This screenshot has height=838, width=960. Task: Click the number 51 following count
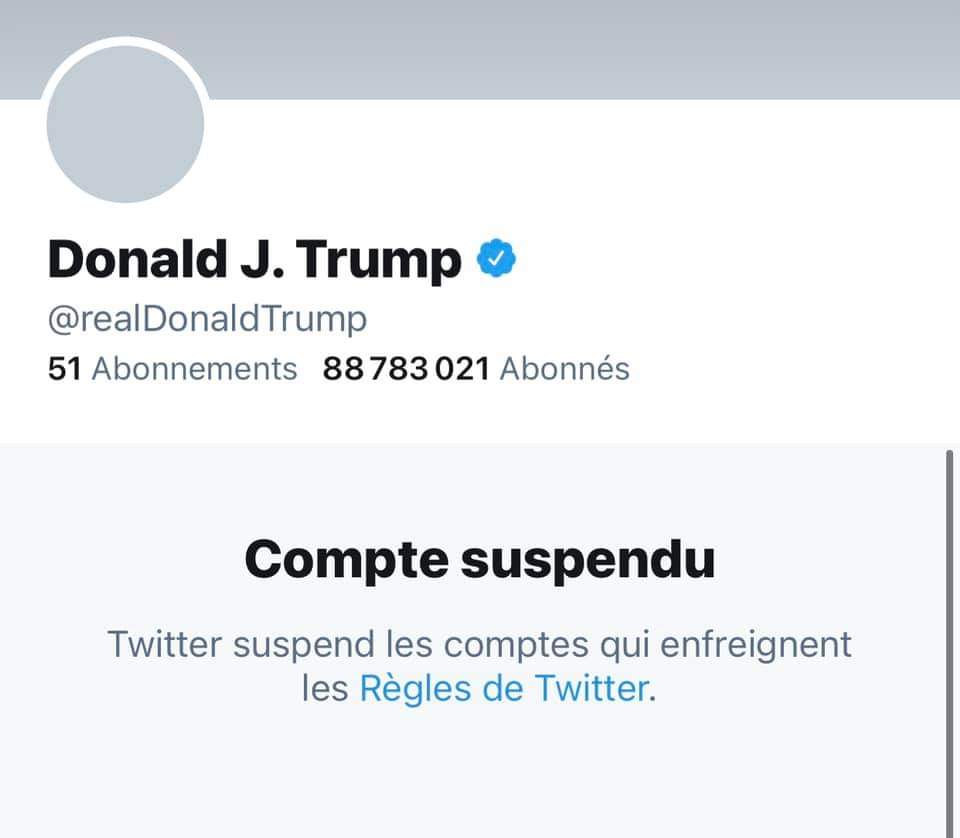(x=64, y=369)
